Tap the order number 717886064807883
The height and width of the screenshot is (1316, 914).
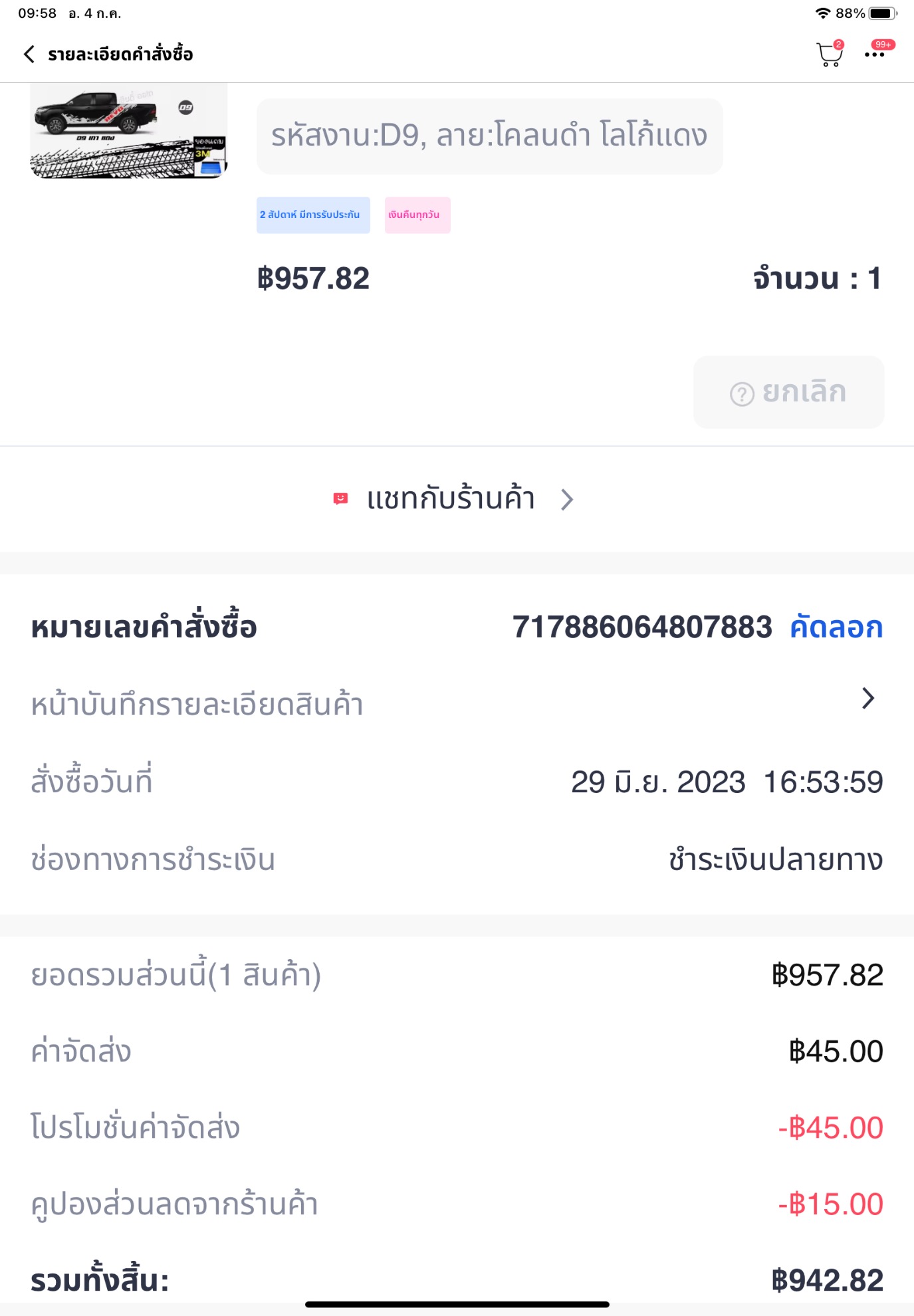[642, 627]
